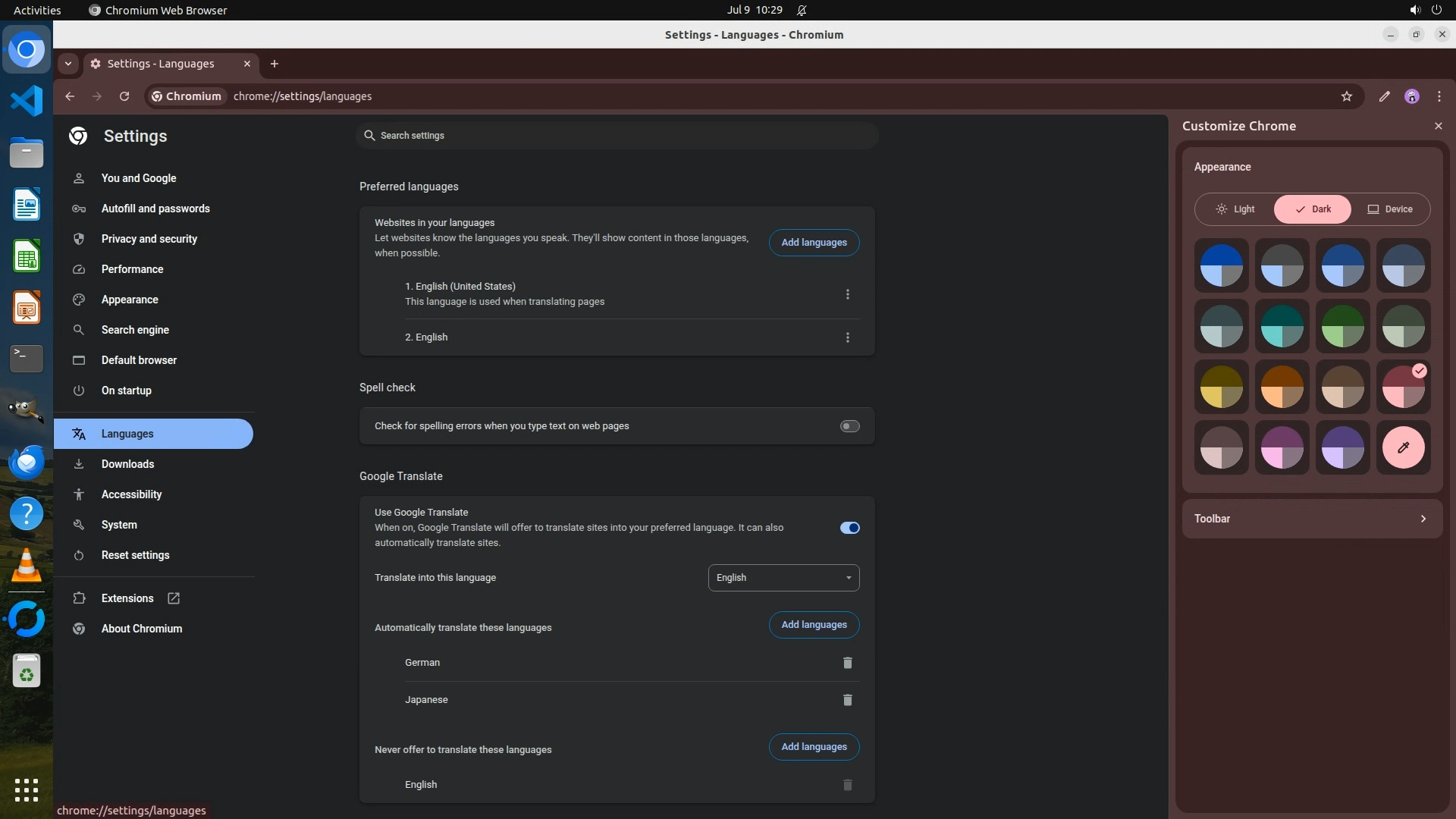Open the profile avatar in toolbar
Viewport: 1456px width, 819px height.
pos(1411,96)
